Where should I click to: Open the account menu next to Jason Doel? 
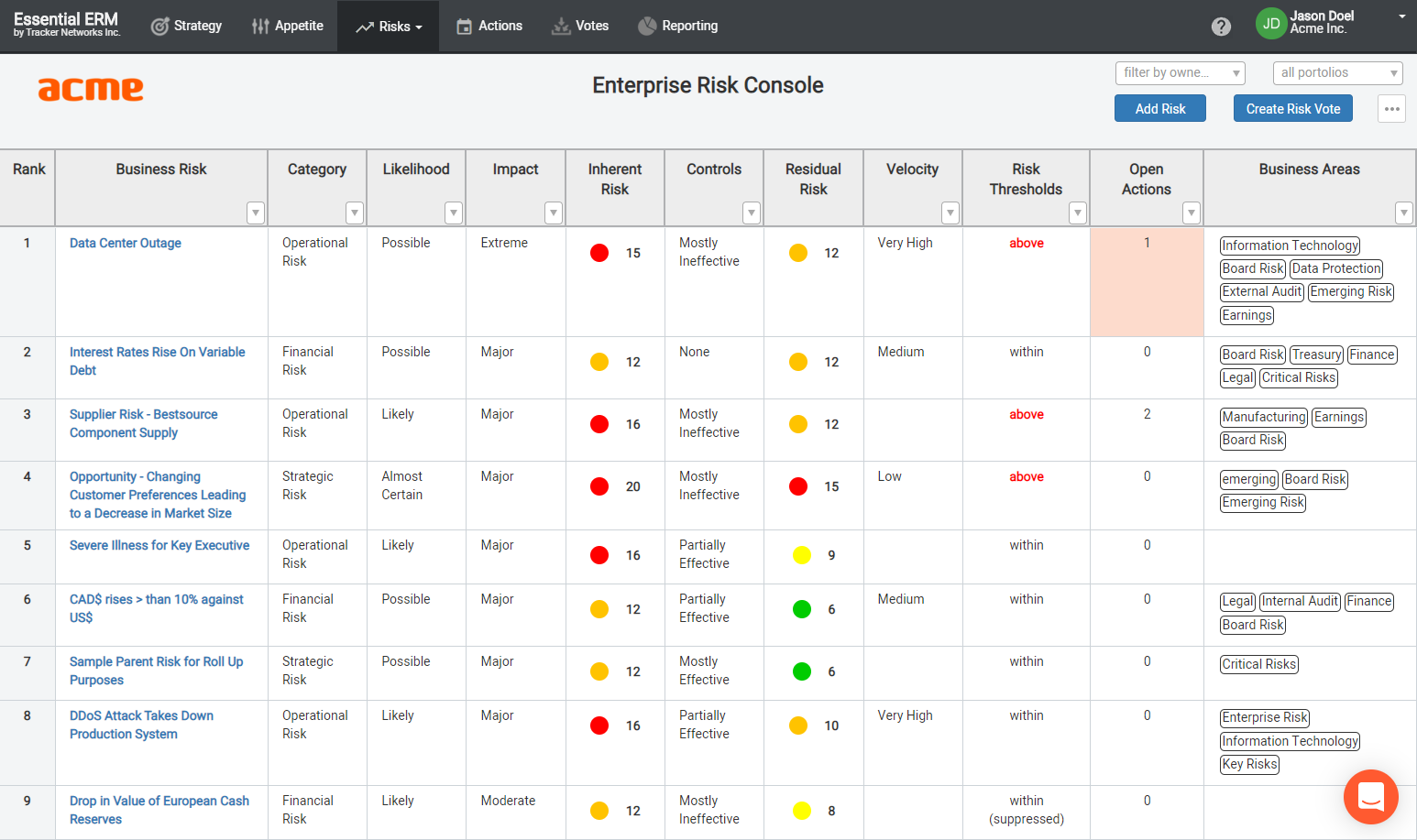tap(1402, 17)
